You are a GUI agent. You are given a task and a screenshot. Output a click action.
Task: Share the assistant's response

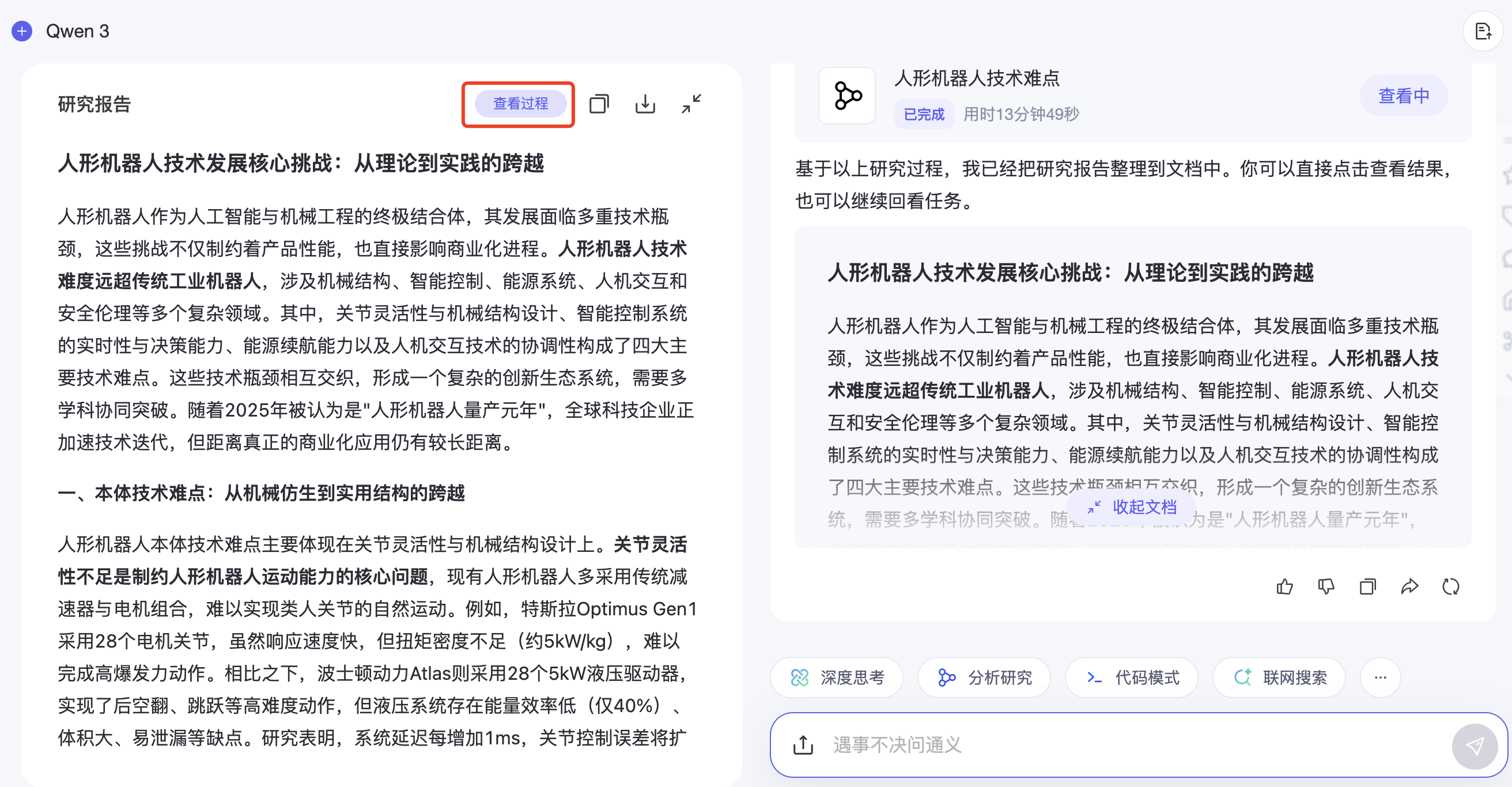[1409, 586]
